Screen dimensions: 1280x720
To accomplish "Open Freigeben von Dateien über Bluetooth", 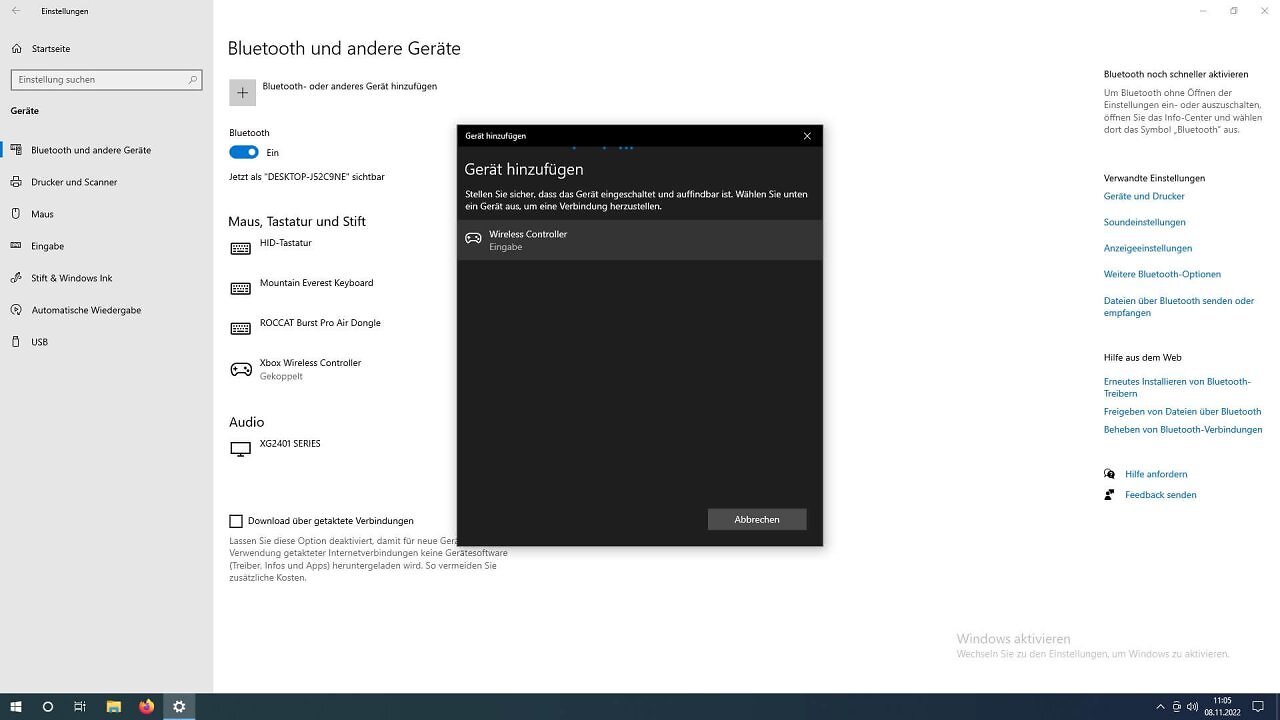I will (x=1182, y=411).
